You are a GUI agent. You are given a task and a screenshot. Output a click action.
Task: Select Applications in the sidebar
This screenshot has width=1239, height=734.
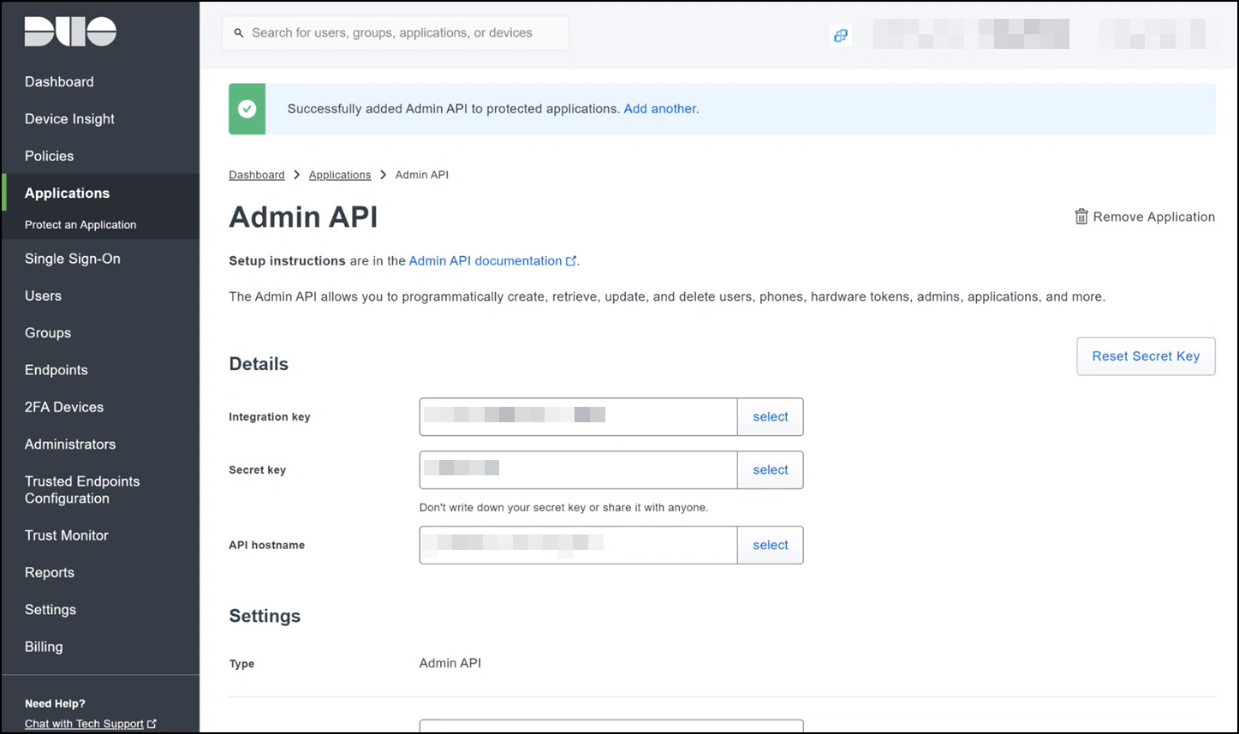point(67,193)
